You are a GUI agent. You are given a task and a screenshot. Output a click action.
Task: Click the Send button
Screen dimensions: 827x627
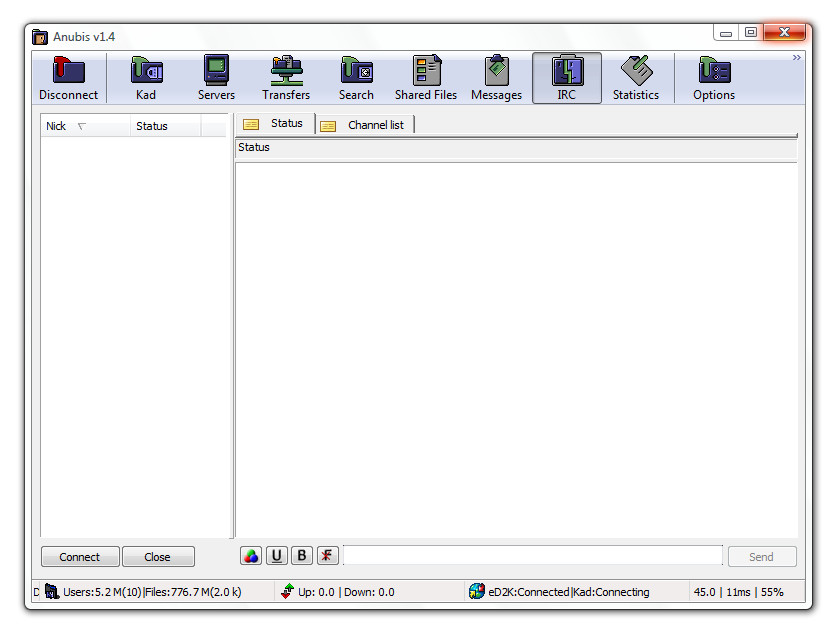tap(762, 557)
